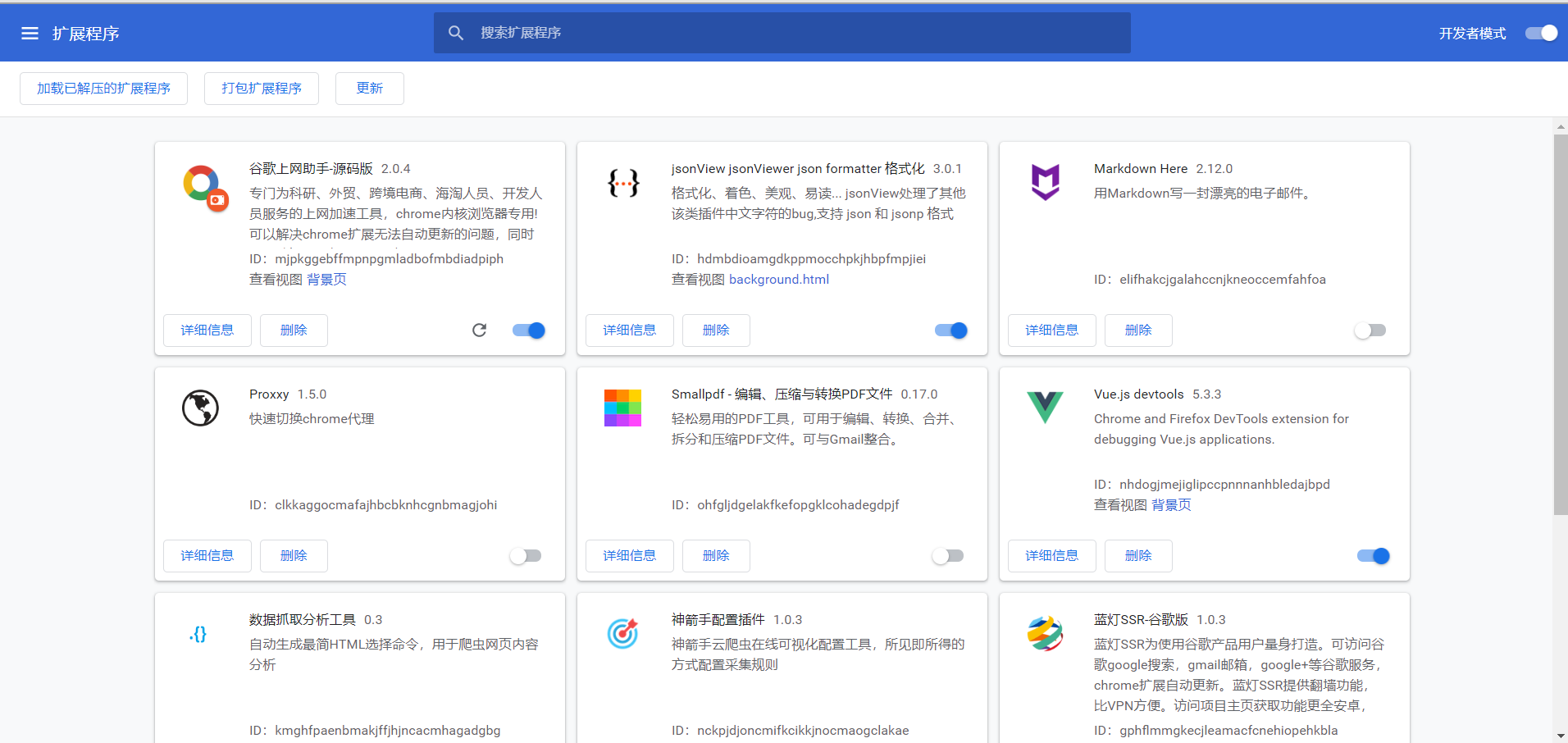This screenshot has width=1568, height=743.
Task: Open 详细信息 for 谷歌上网助手
Action: click(207, 330)
